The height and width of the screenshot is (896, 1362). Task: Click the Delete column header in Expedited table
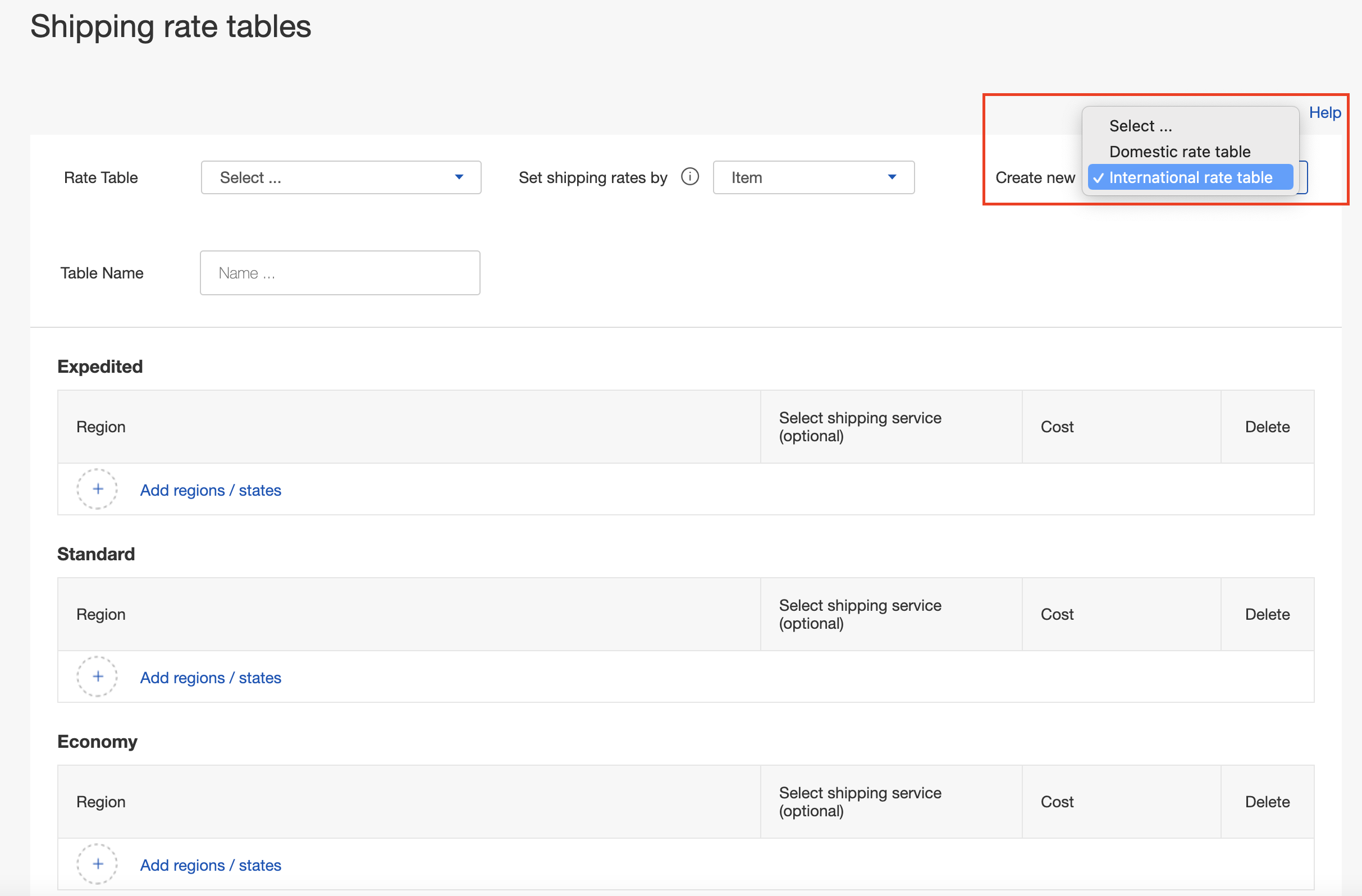point(1267,427)
